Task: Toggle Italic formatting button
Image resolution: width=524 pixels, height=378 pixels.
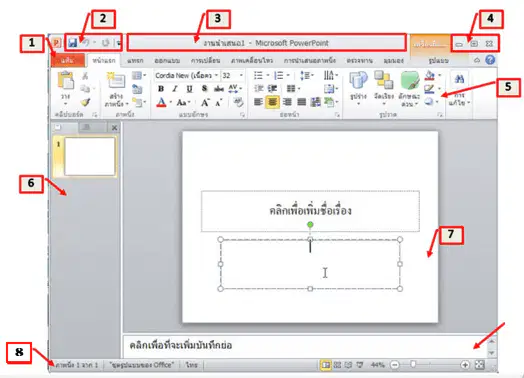Action: click(175, 89)
